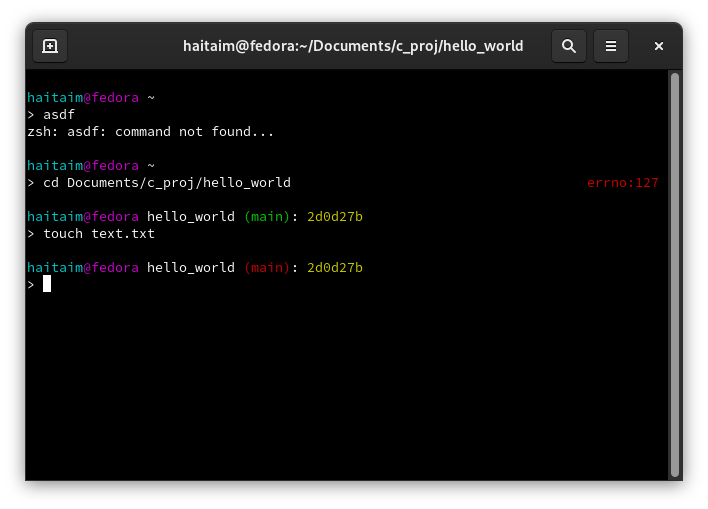Viewport: 708px width, 509px height.
Task: Close the terminal window
Action: (x=659, y=46)
